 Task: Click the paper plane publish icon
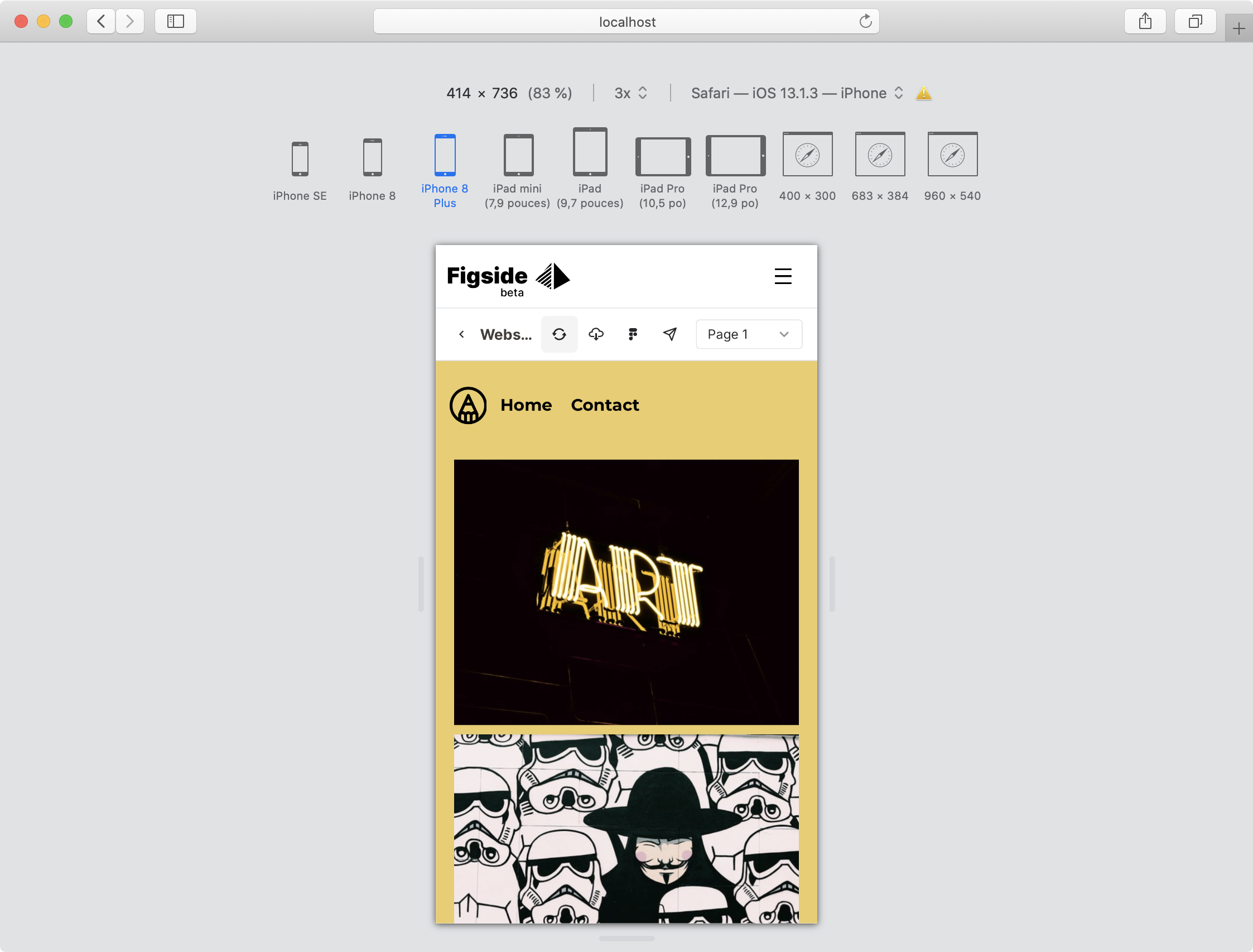(669, 334)
